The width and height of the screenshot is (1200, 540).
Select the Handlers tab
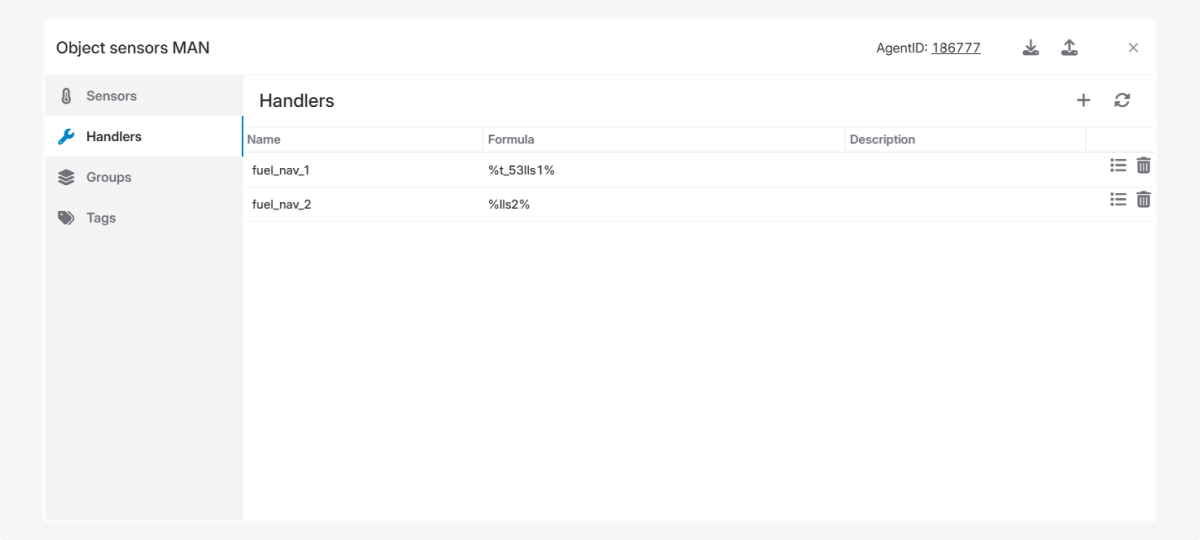(113, 137)
